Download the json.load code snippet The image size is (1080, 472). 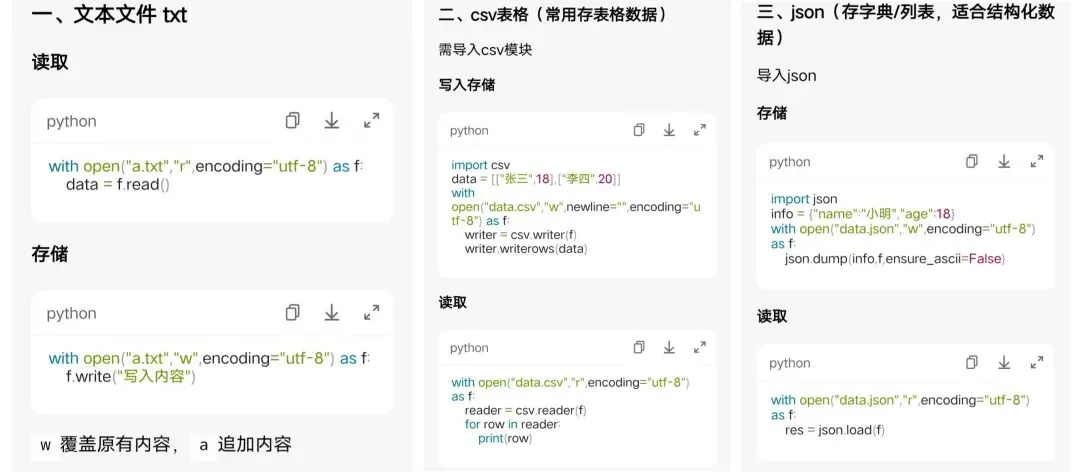point(1004,362)
